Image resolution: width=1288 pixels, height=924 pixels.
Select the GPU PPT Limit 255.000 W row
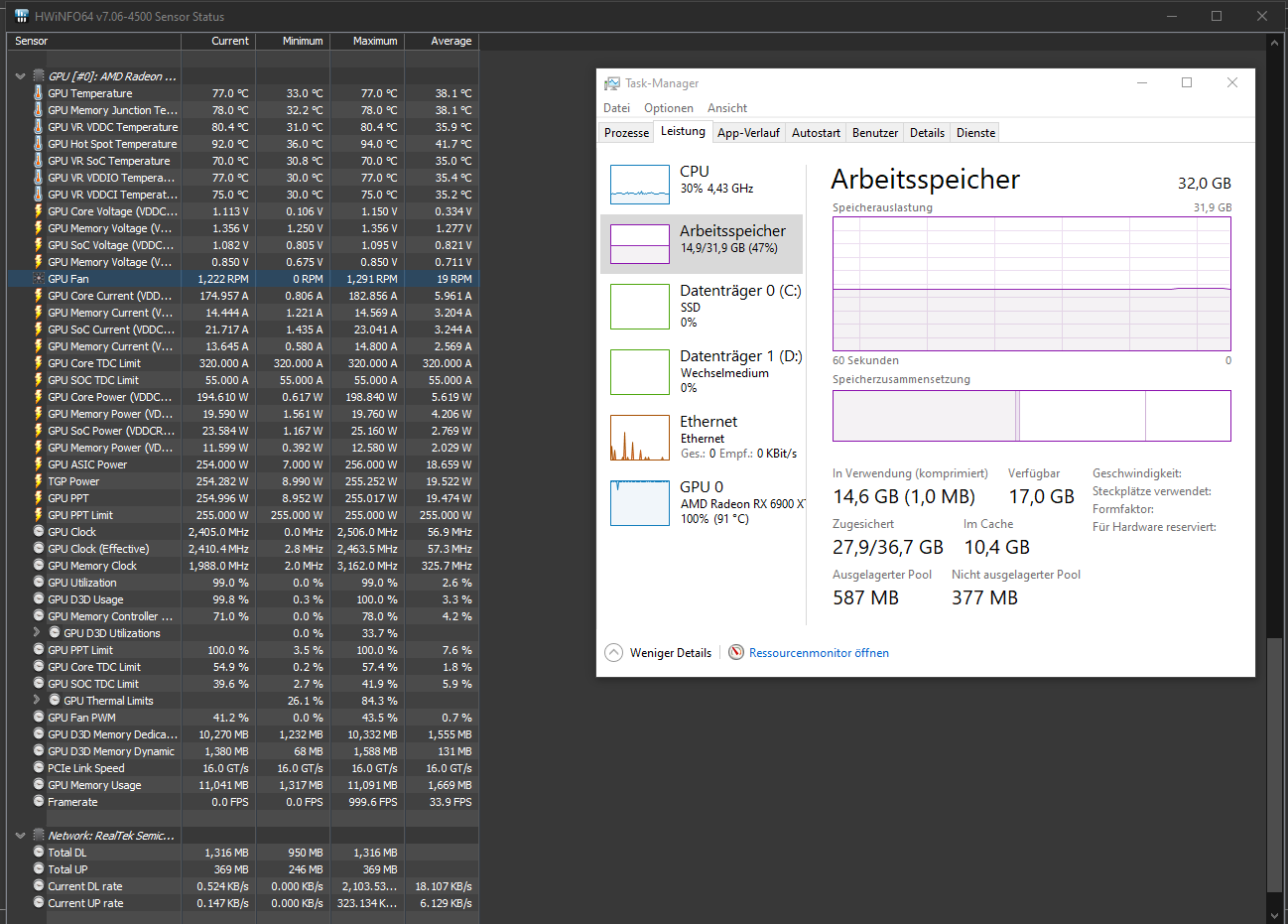[x=243, y=515]
